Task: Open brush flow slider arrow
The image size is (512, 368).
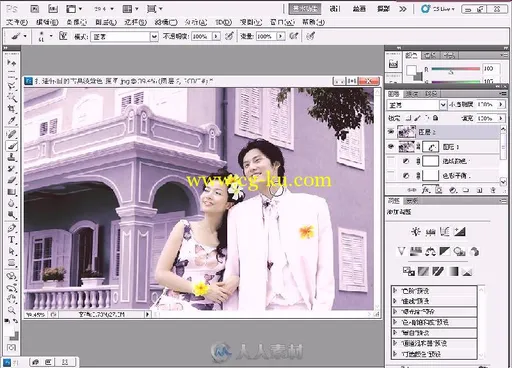Action: click(281, 36)
